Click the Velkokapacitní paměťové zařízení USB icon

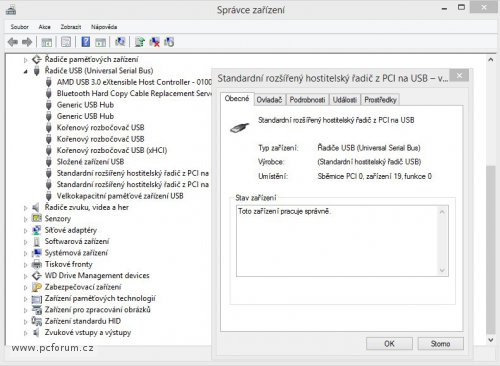(49, 196)
